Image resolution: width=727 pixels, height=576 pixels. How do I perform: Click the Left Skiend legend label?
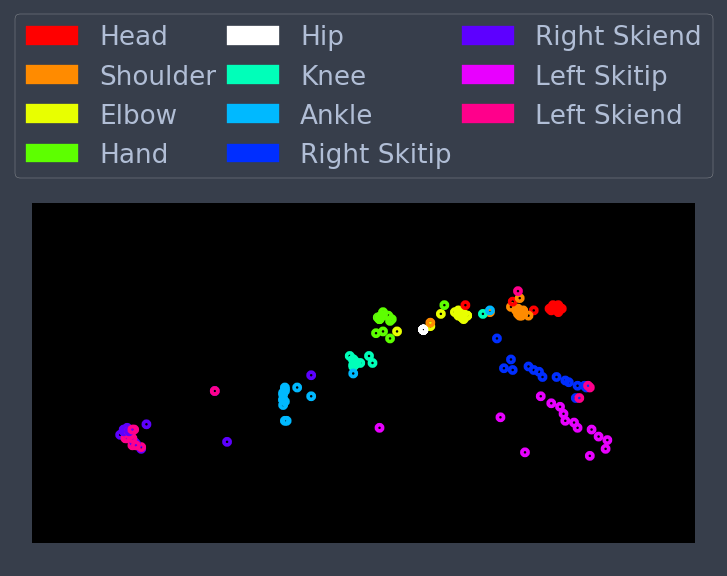pyautogui.click(x=608, y=115)
